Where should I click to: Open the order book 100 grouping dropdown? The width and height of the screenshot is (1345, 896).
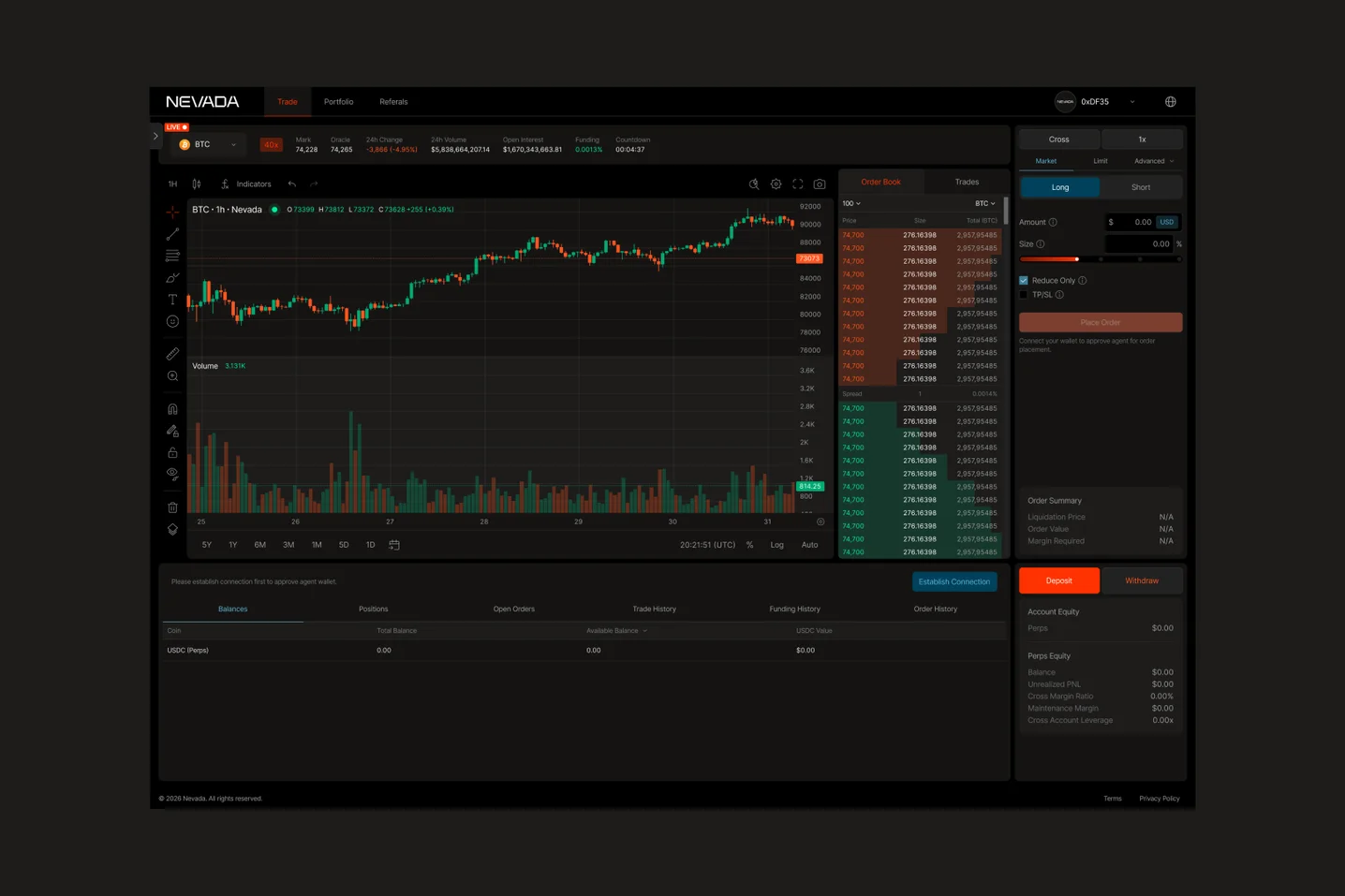[850, 203]
